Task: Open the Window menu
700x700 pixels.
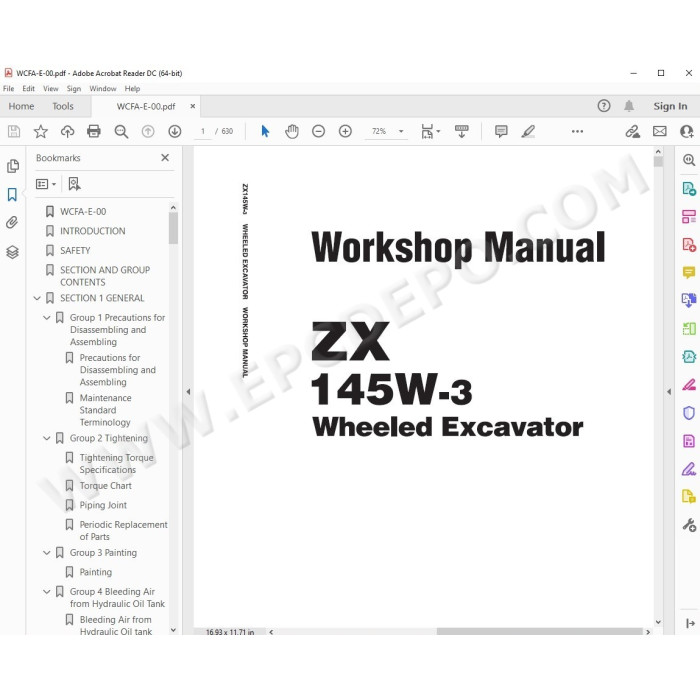Action: (103, 88)
